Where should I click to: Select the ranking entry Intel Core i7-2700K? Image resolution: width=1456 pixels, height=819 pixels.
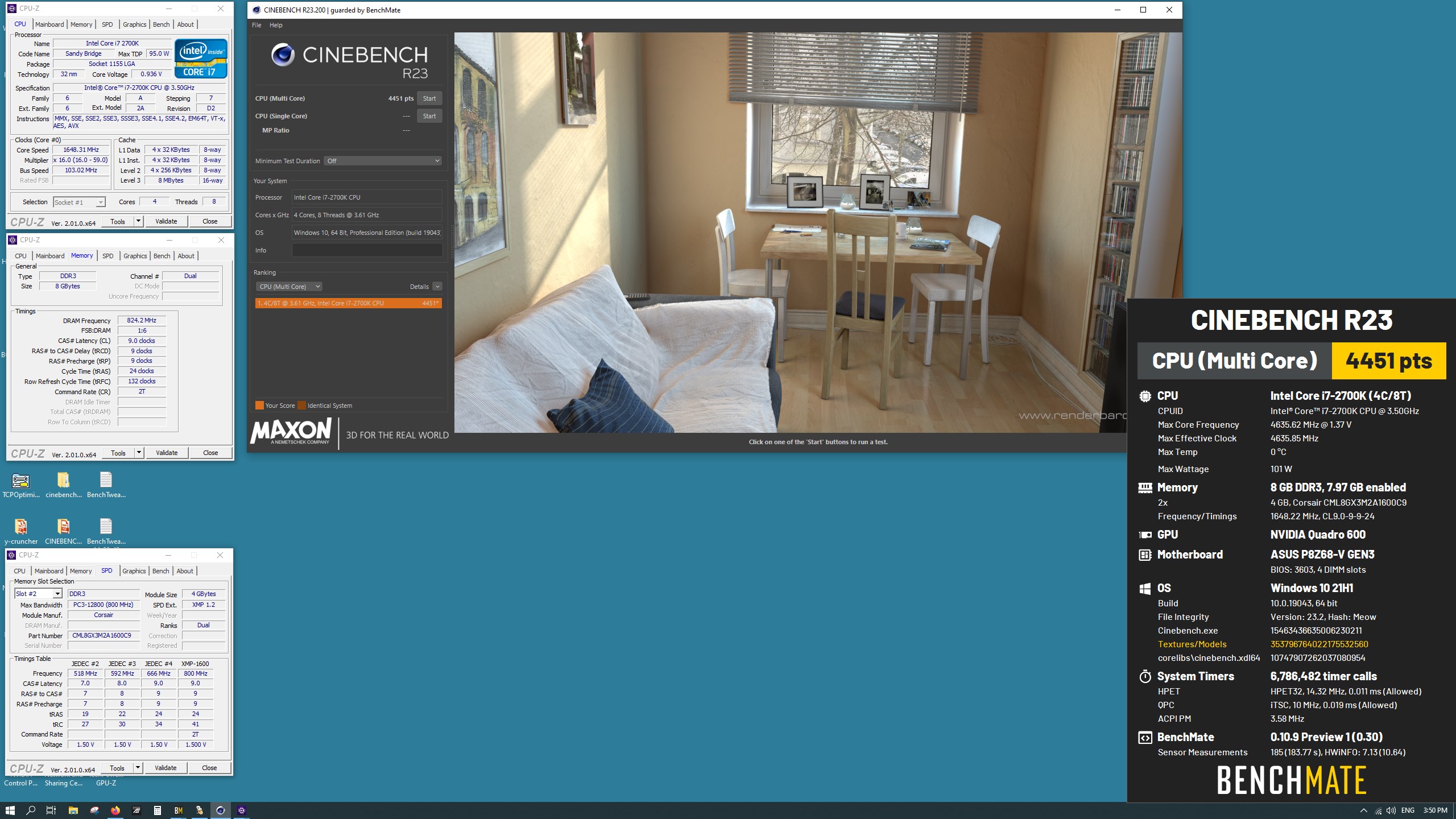(x=348, y=303)
